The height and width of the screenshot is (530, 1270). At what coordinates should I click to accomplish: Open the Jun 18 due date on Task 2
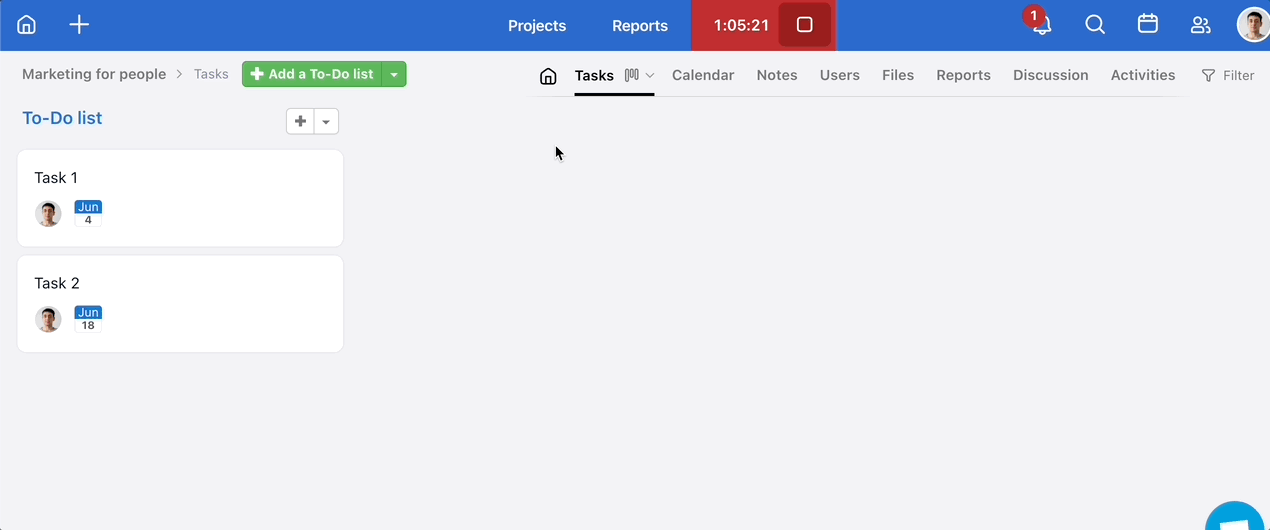tap(88, 319)
